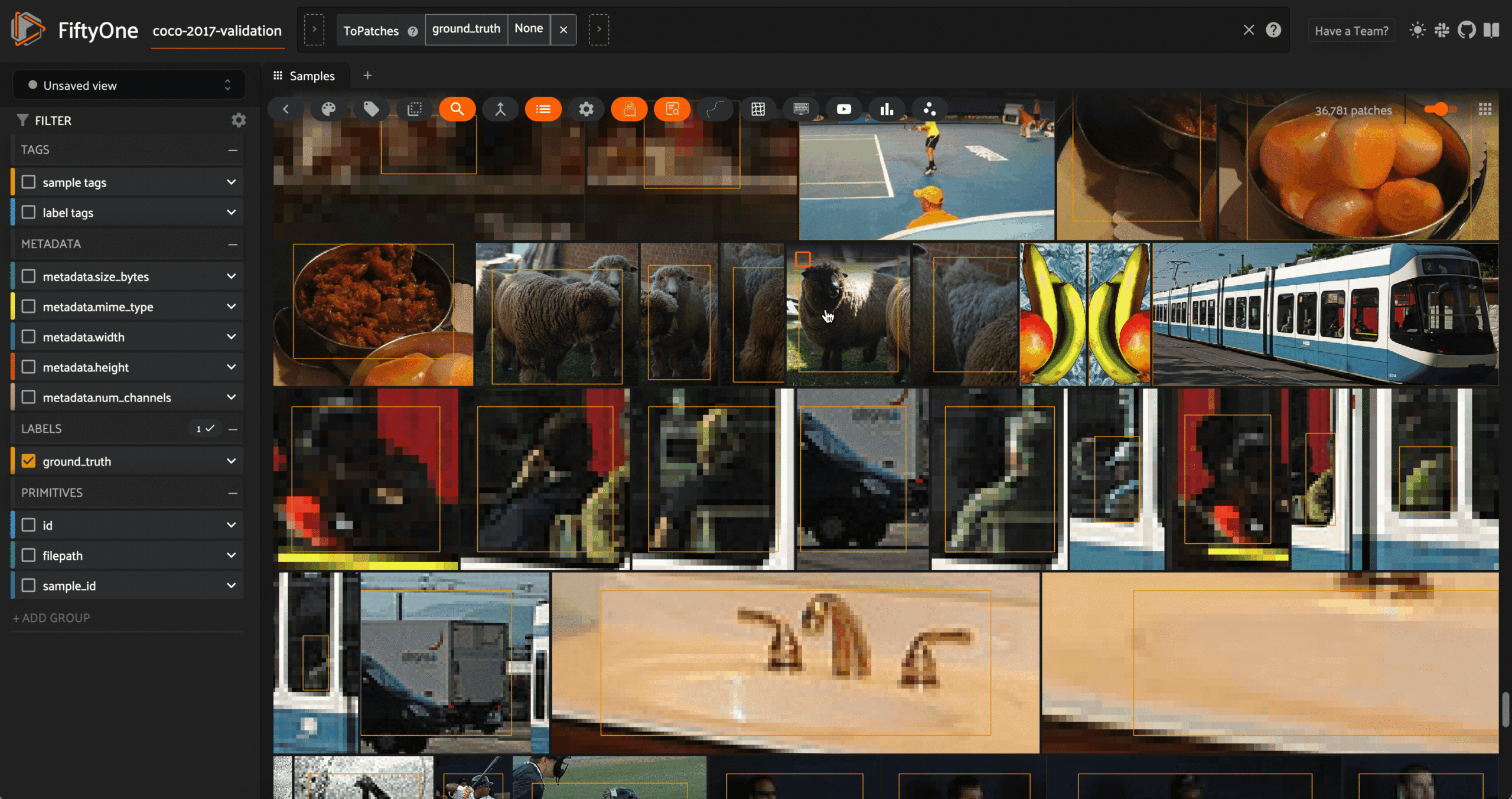The image size is (1512, 799).
Task: Adjust the grid zoom slider
Action: coord(1441,109)
